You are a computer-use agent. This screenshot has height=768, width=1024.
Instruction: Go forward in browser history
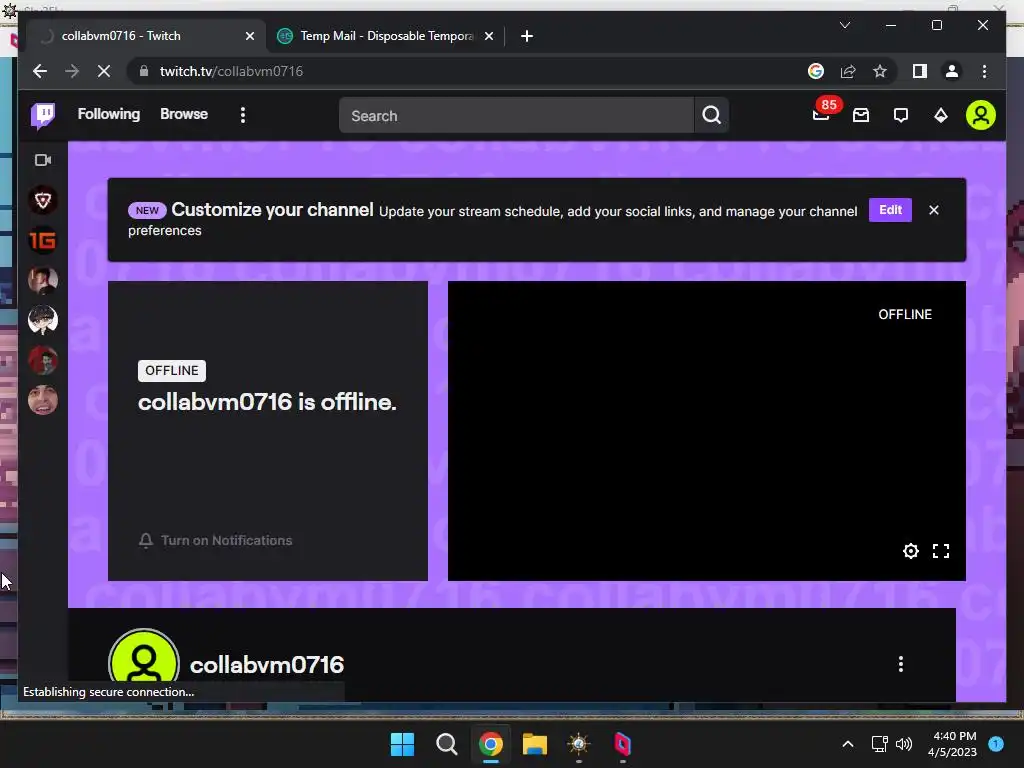coord(72,71)
